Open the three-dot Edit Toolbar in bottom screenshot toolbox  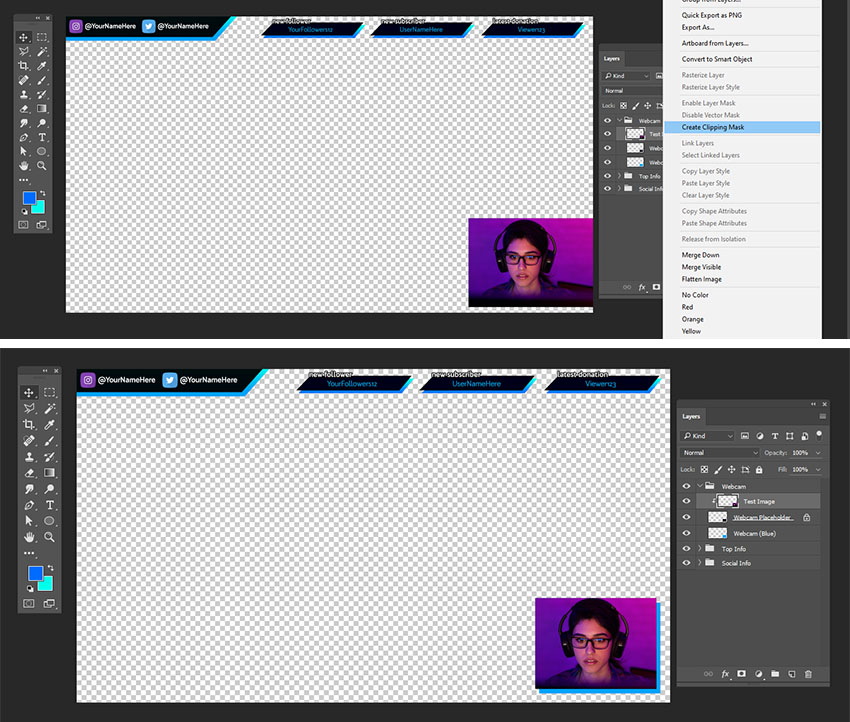[x=29, y=553]
